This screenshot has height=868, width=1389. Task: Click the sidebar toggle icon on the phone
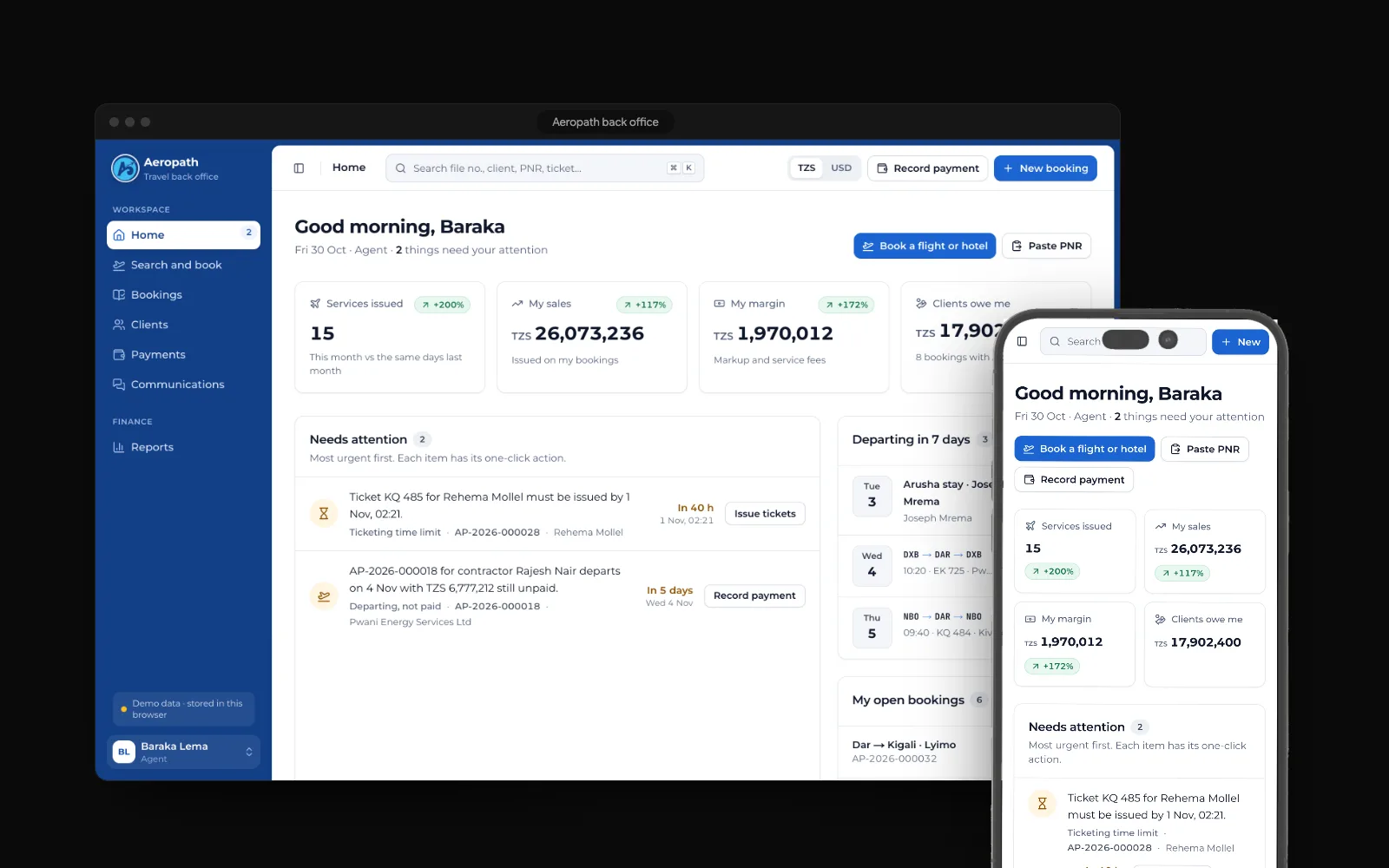(x=1022, y=342)
